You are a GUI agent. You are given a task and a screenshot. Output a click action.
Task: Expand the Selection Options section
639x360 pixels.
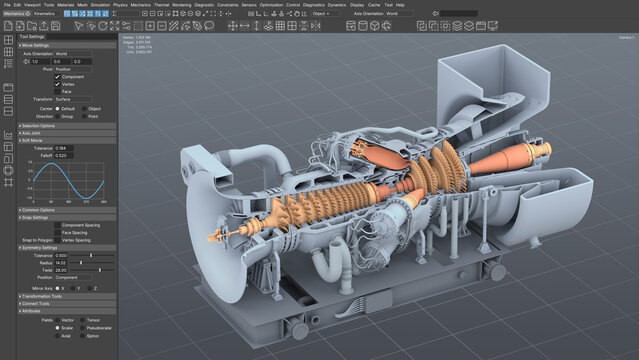tap(67, 126)
